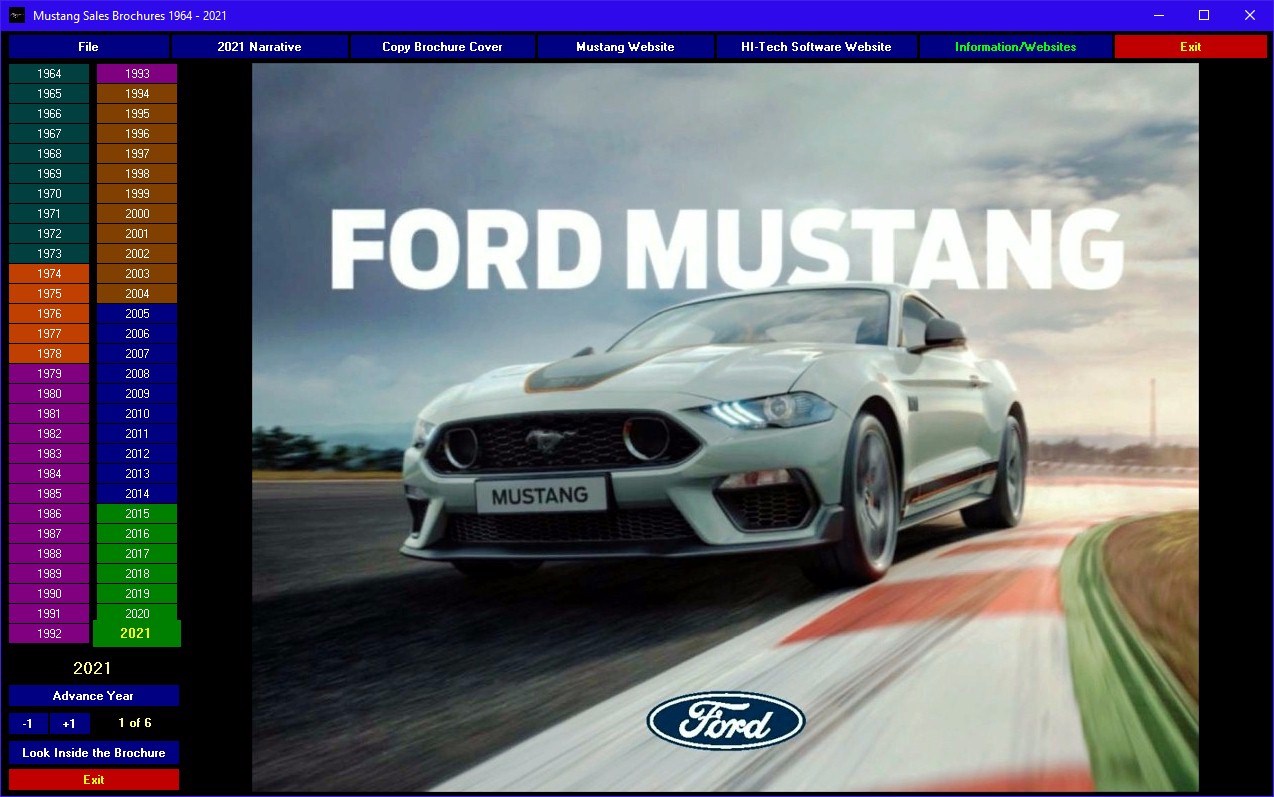The image size is (1274, 797).
Task: Select the highlighted 2021 year button
Action: click(x=136, y=634)
